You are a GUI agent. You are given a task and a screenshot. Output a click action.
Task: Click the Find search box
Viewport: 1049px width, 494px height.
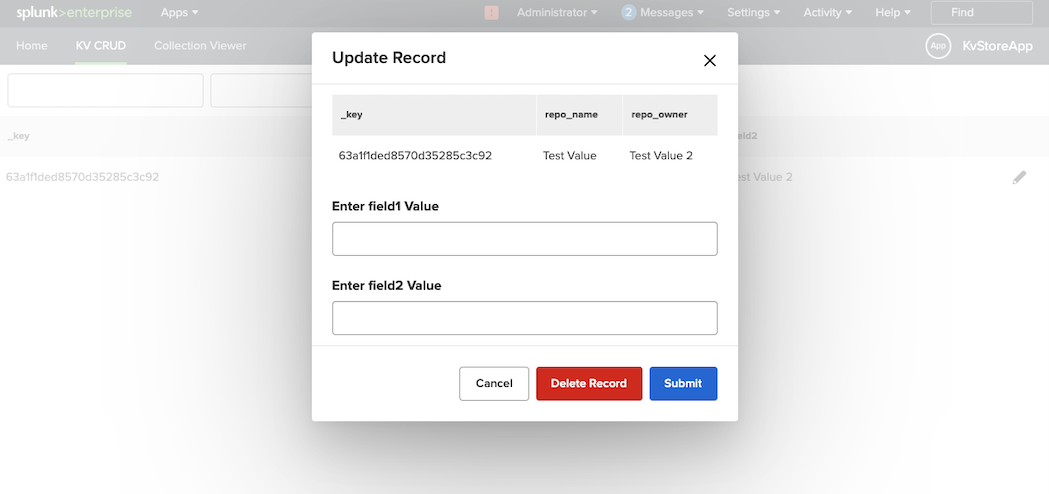[x=981, y=13]
